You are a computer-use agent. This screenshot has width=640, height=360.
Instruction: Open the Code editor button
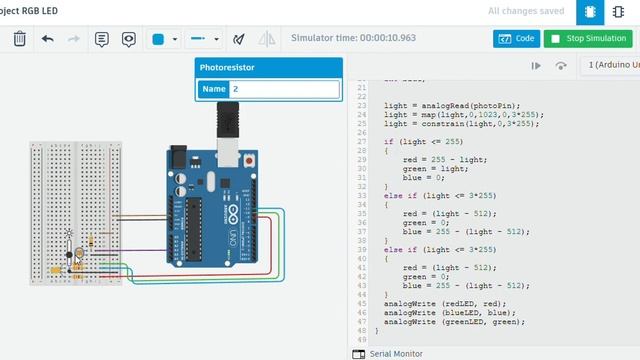516,38
